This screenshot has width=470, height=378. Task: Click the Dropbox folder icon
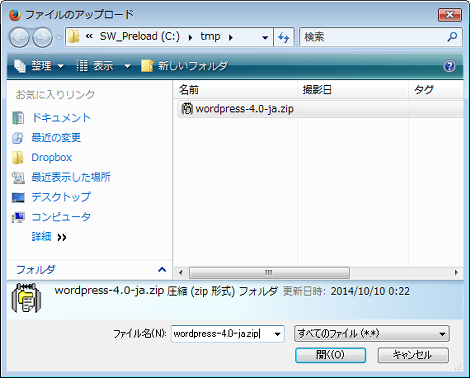(18, 157)
